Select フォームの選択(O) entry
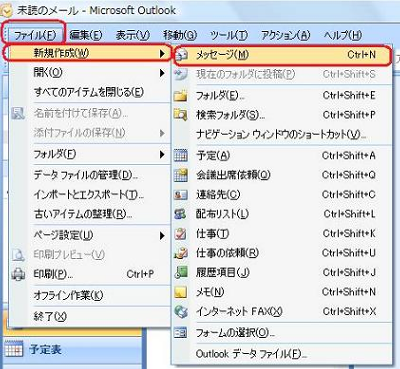Viewport: 400px width, 369px height. click(235, 332)
